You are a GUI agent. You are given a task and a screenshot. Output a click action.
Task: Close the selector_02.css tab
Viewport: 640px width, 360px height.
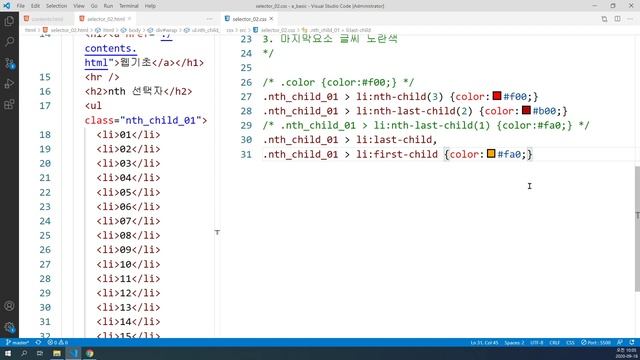click(x=271, y=19)
